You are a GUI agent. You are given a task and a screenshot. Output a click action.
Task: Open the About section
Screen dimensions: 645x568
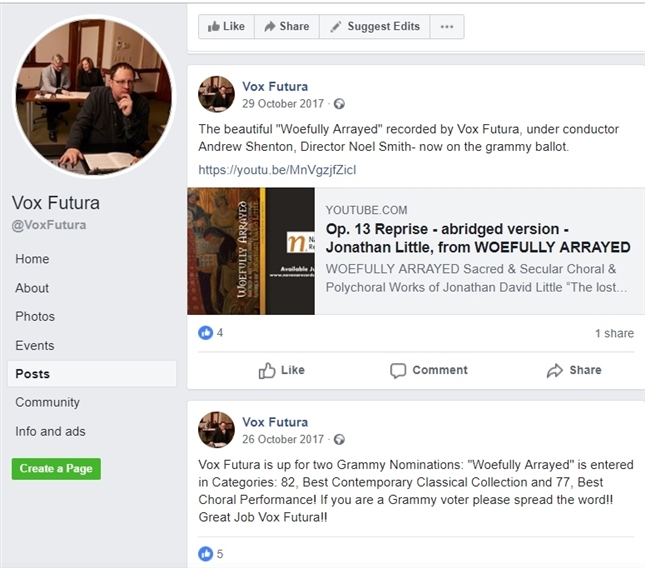(x=32, y=288)
